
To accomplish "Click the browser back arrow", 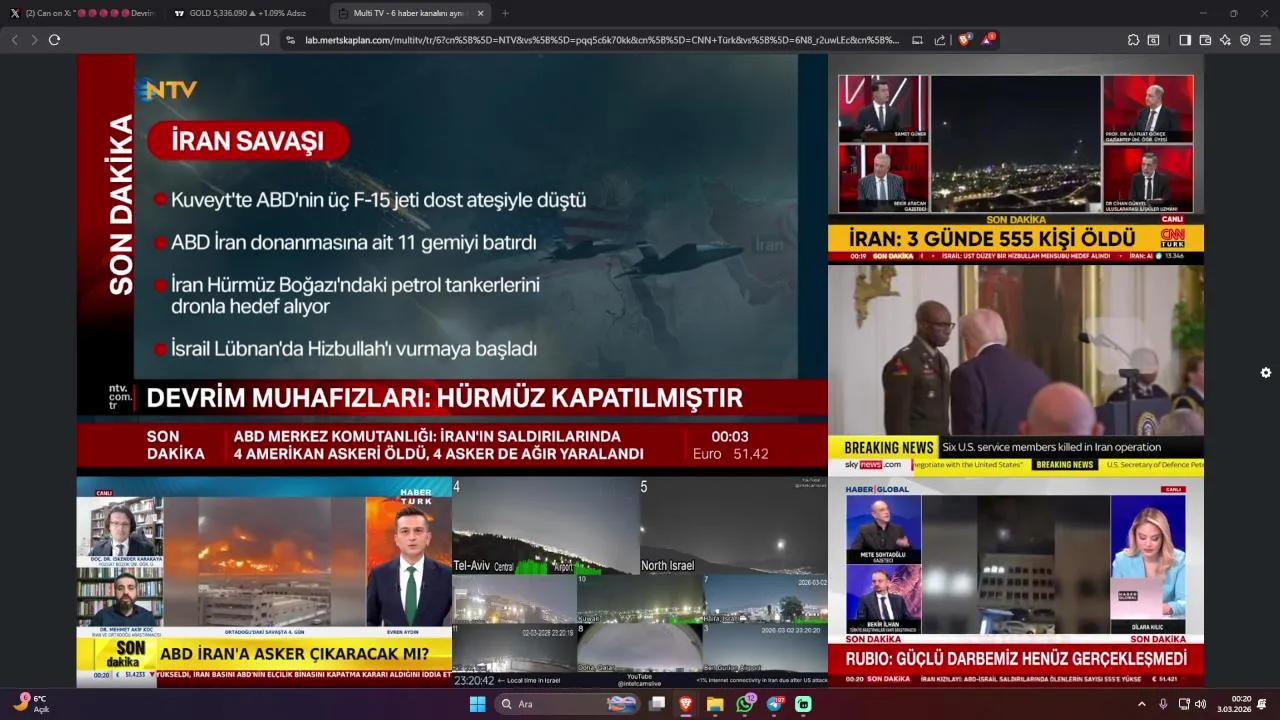I will (15, 40).
